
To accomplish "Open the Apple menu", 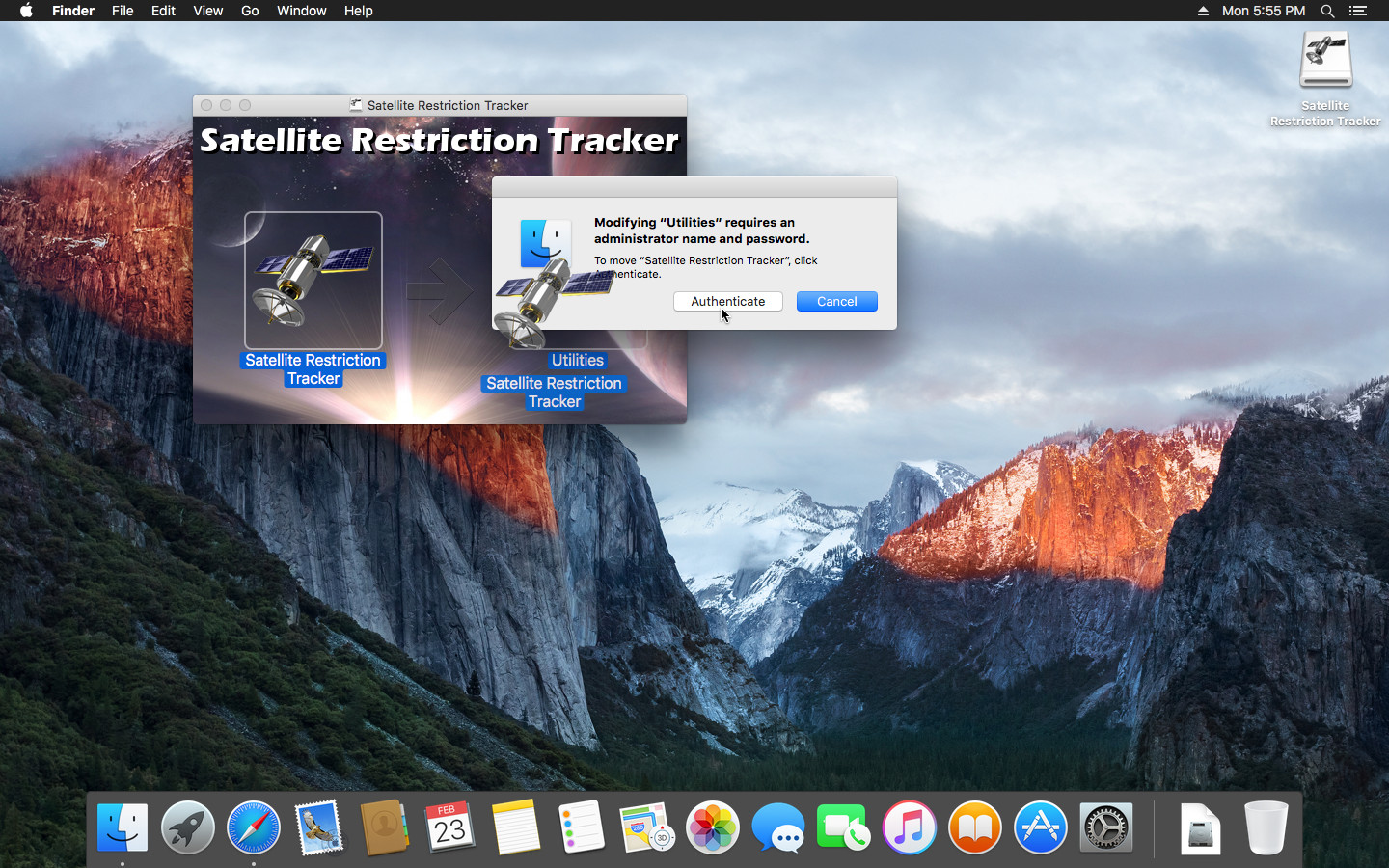I will coord(26,11).
